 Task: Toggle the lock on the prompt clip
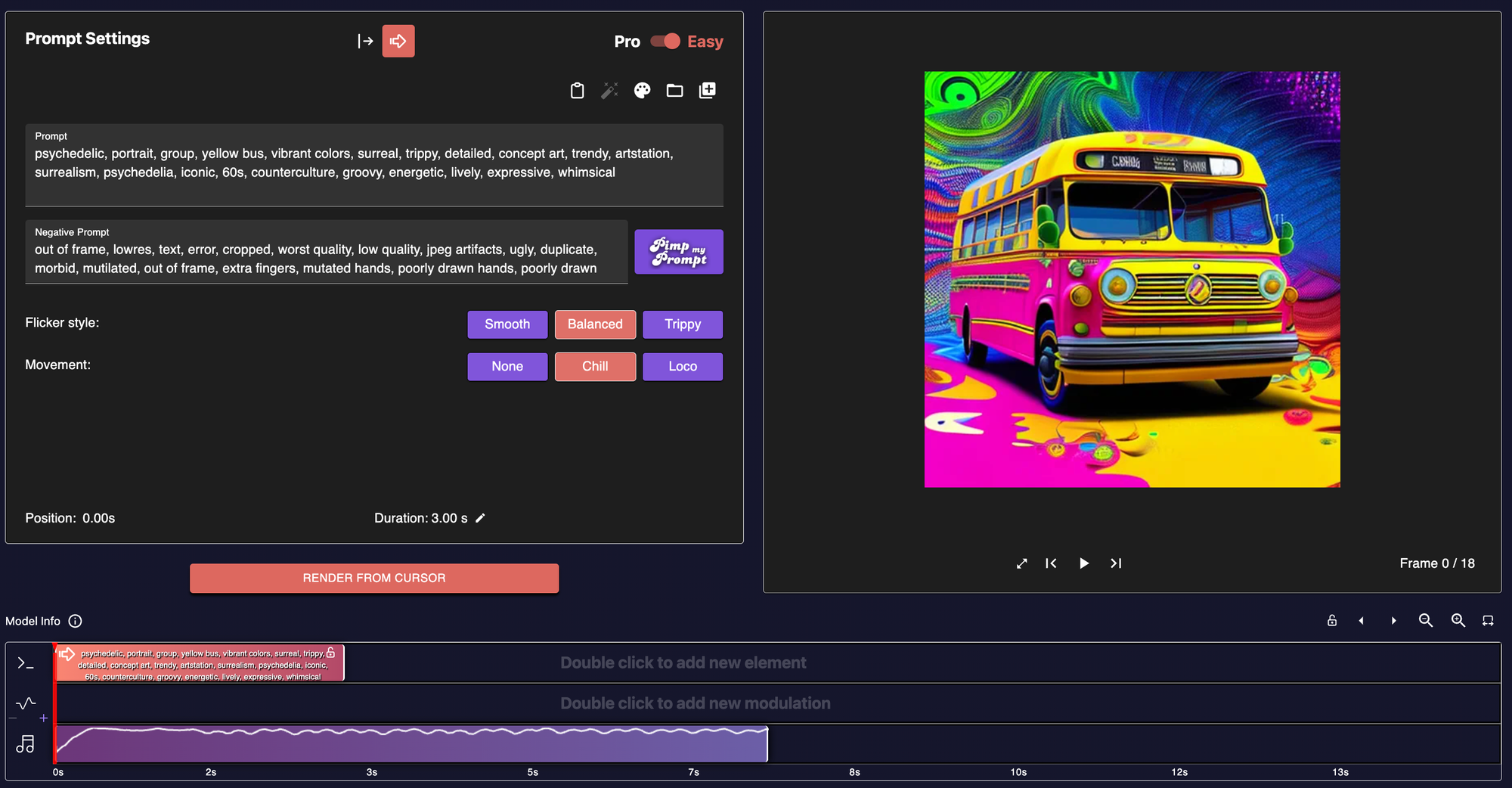(x=333, y=653)
